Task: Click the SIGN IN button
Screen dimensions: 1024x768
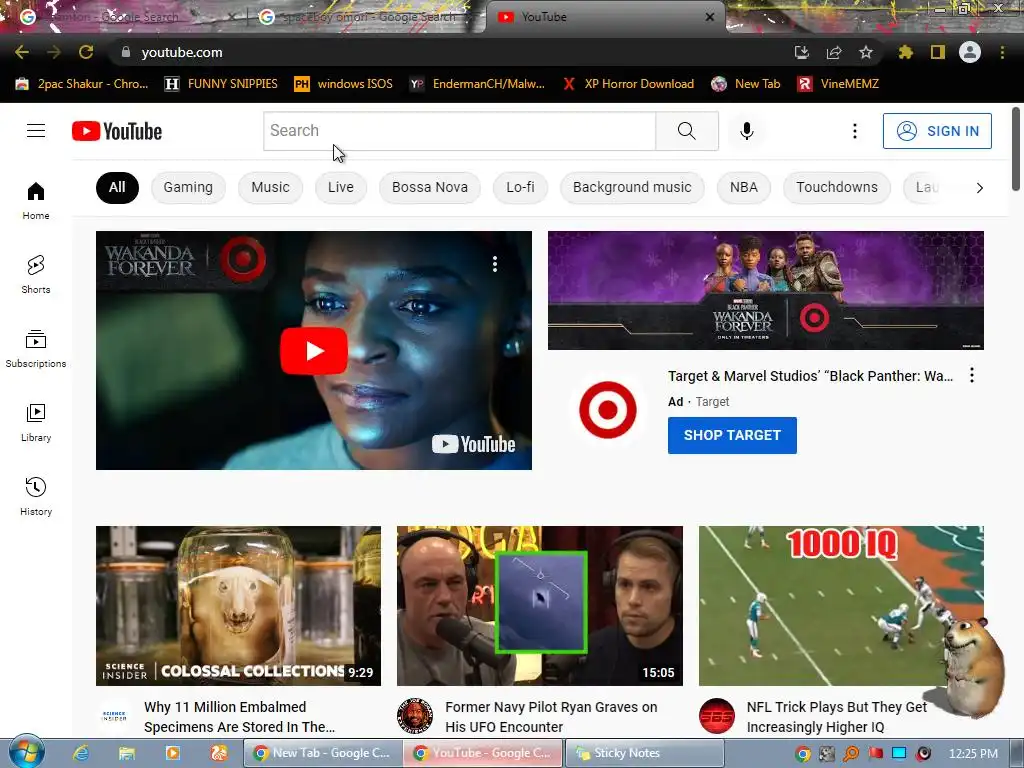Action: [x=937, y=131]
